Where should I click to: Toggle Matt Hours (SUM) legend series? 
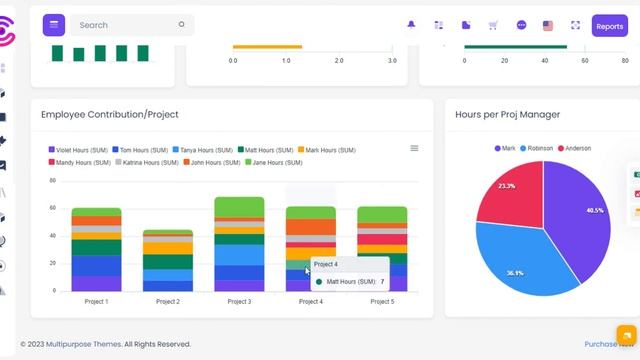click(266, 150)
